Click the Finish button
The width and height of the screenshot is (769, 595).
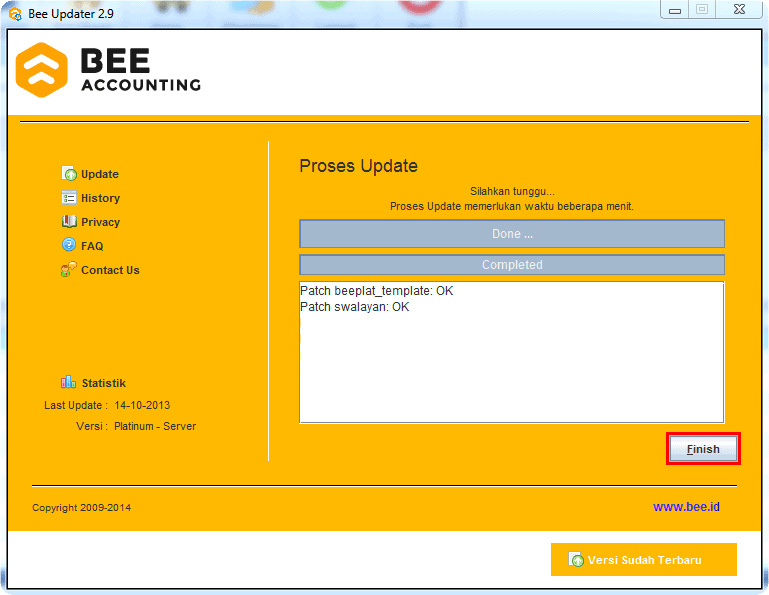coord(703,449)
